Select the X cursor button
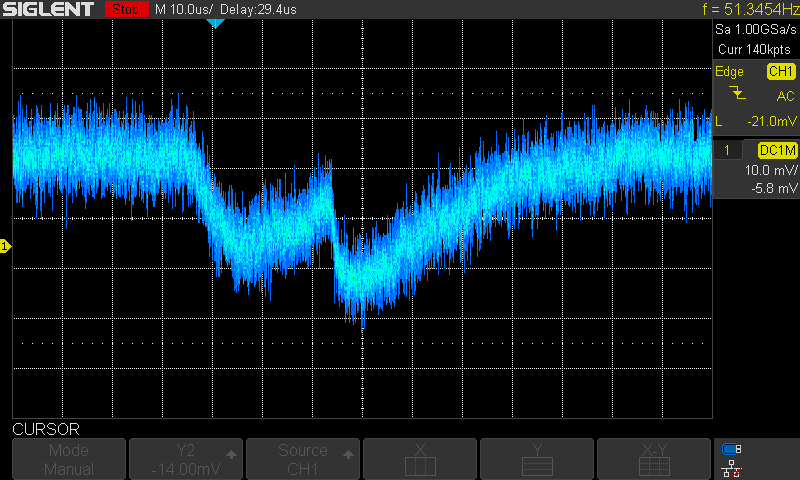The image size is (800, 480). [420, 459]
